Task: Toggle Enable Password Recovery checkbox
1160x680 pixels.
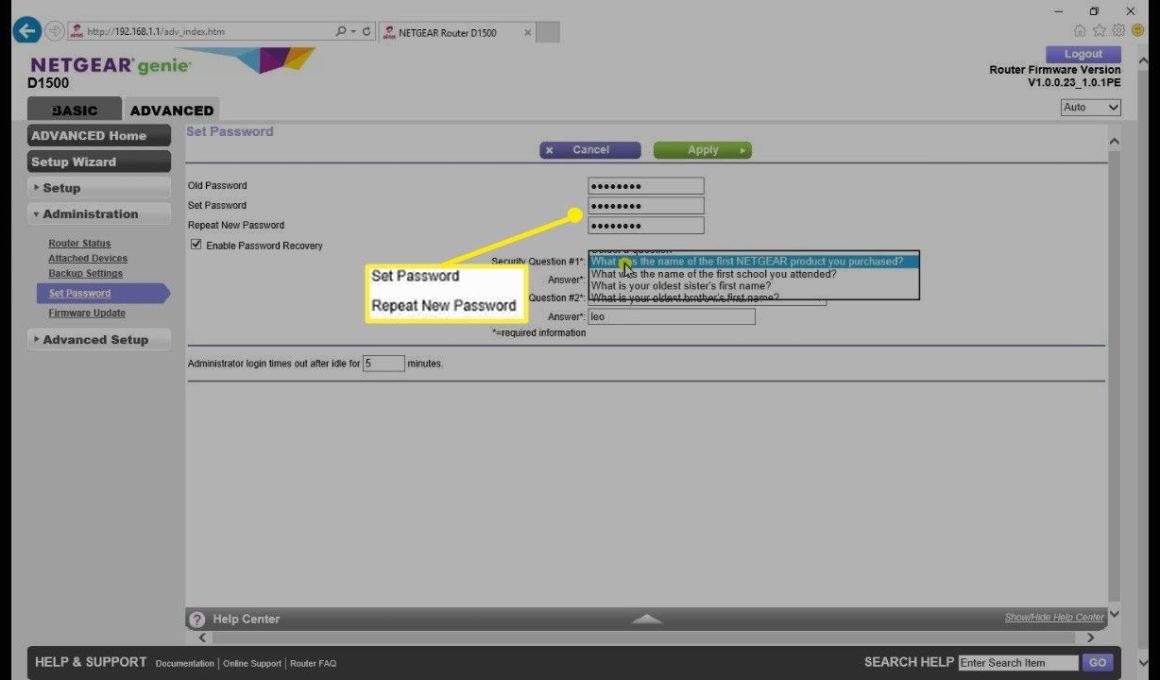Action: (x=196, y=244)
